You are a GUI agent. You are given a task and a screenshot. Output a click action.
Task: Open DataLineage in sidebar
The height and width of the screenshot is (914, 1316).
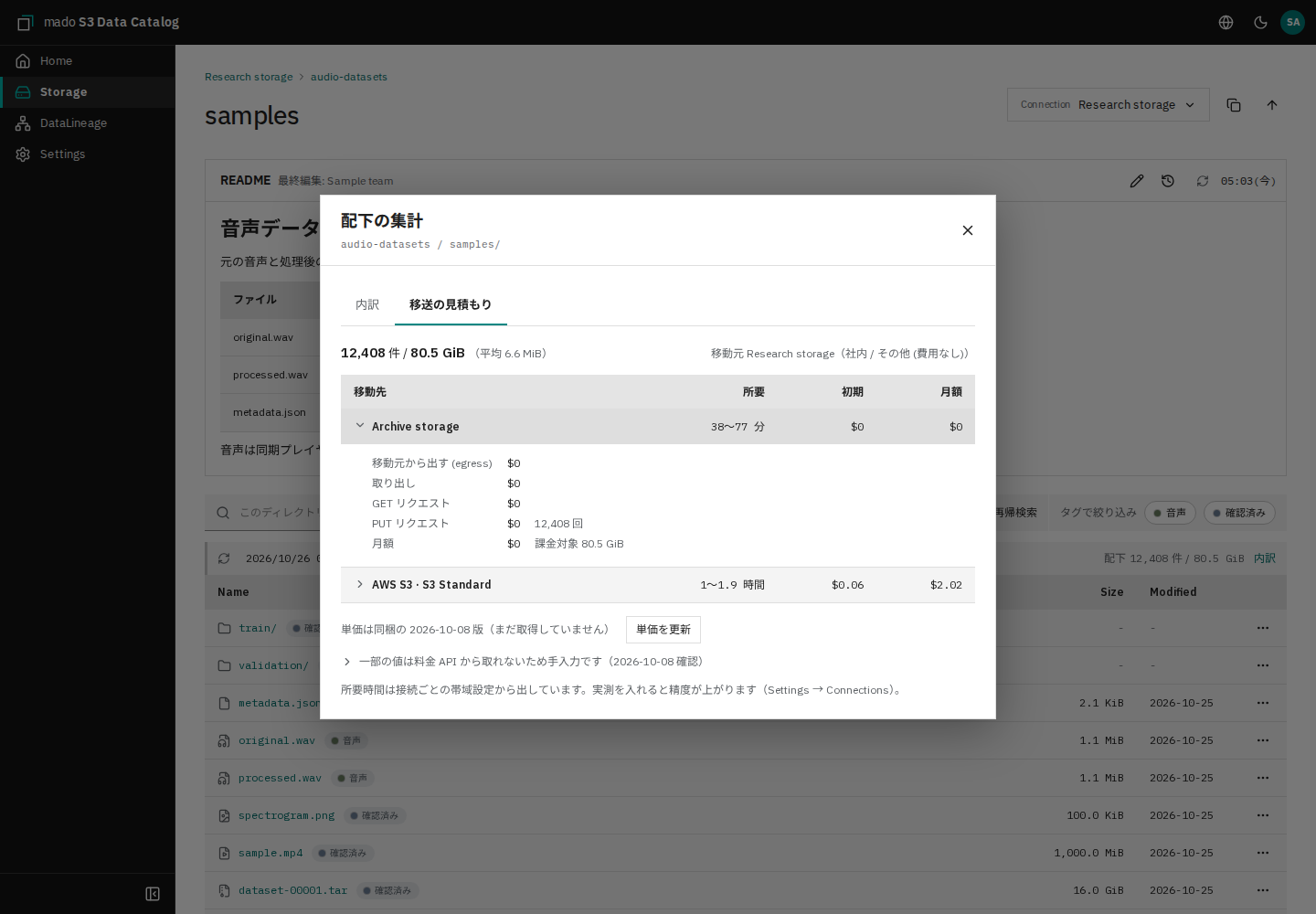88,123
